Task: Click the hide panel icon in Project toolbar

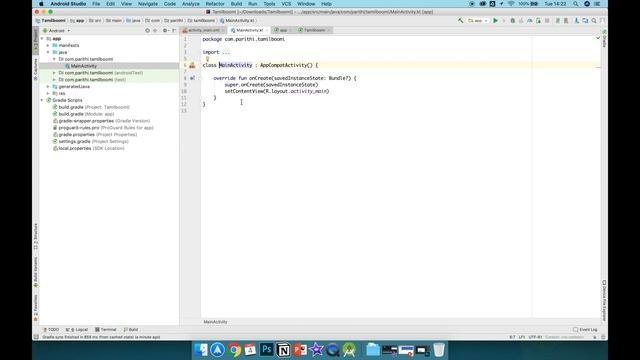Action: [x=174, y=31]
